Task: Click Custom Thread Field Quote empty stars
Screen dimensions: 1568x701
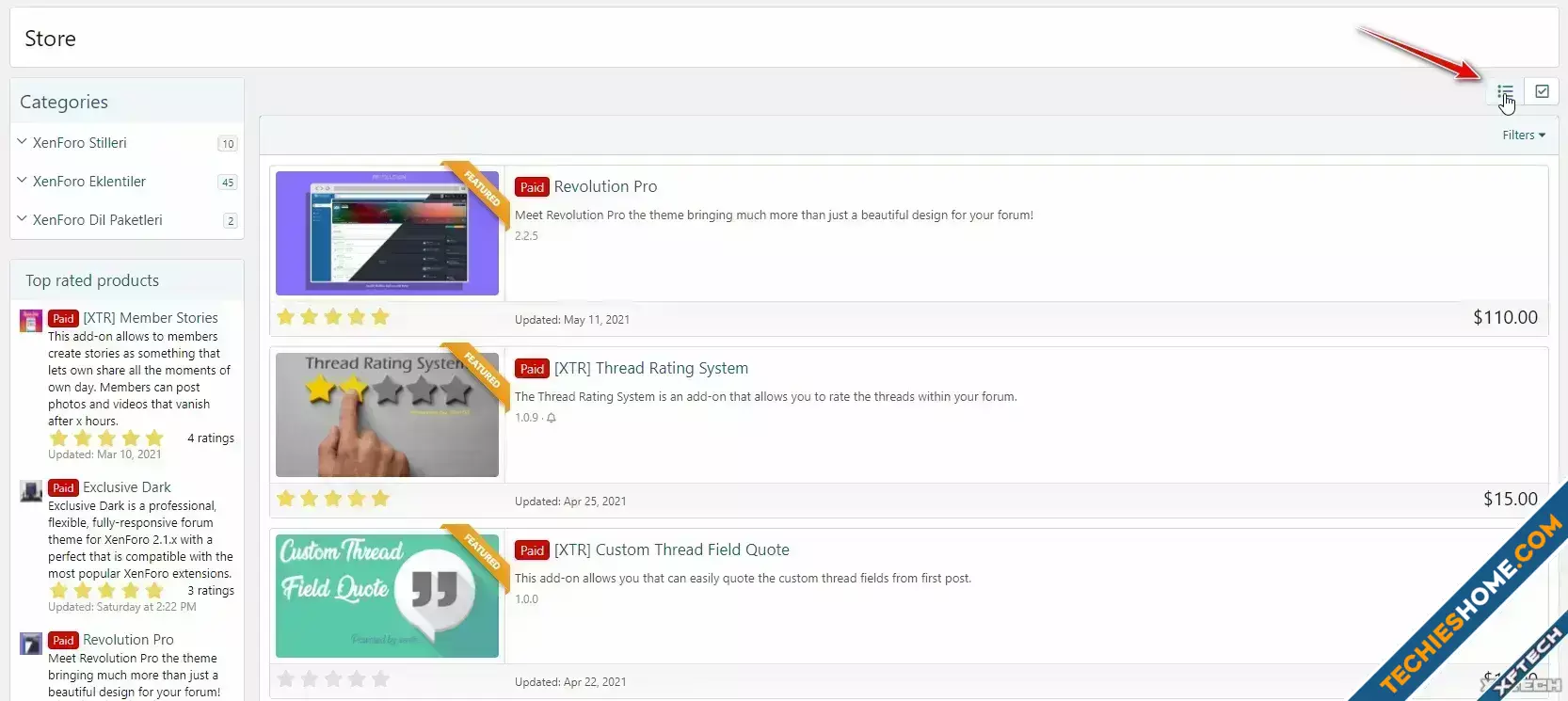Action: (333, 679)
